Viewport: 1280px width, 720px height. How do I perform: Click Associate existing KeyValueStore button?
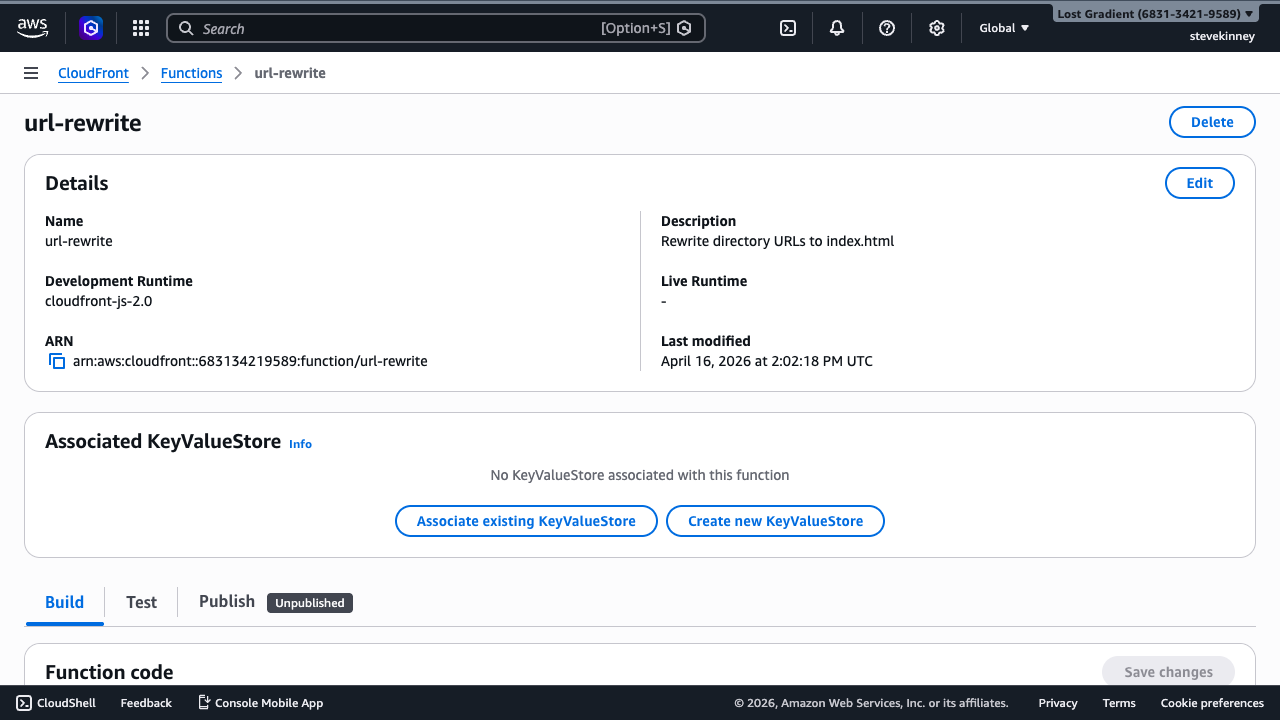[526, 521]
